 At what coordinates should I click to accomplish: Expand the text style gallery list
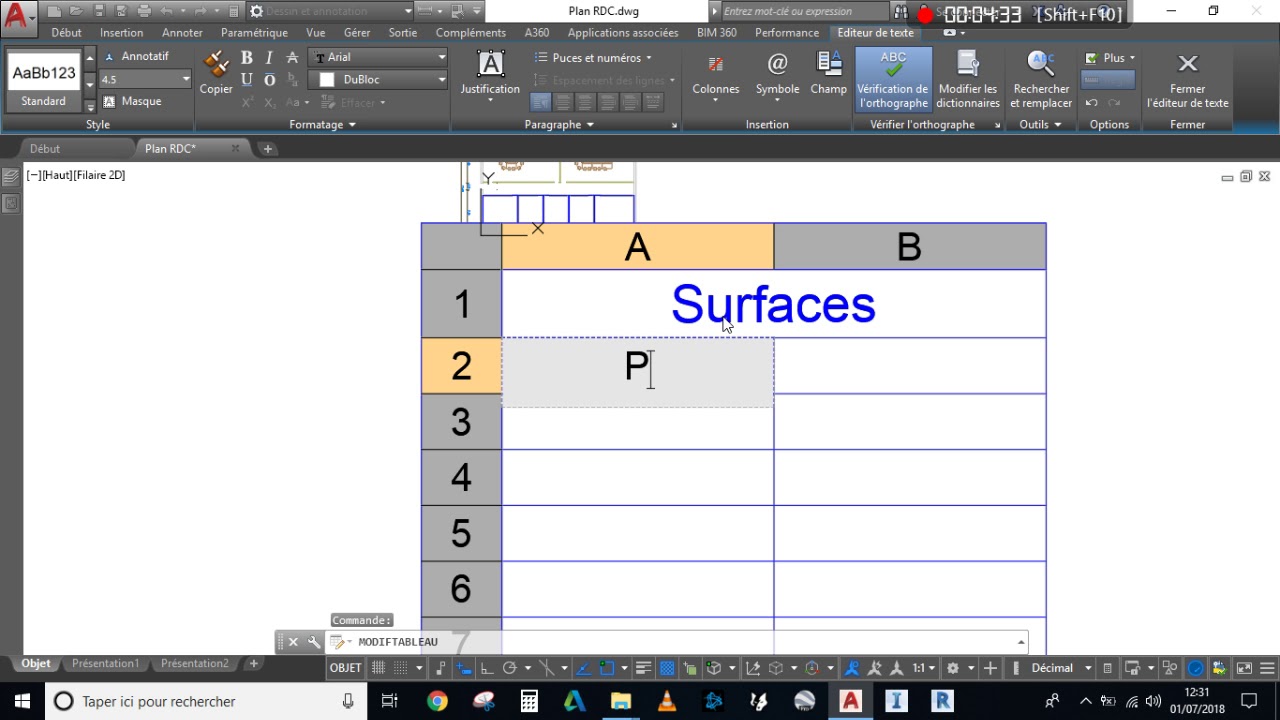click(90, 105)
